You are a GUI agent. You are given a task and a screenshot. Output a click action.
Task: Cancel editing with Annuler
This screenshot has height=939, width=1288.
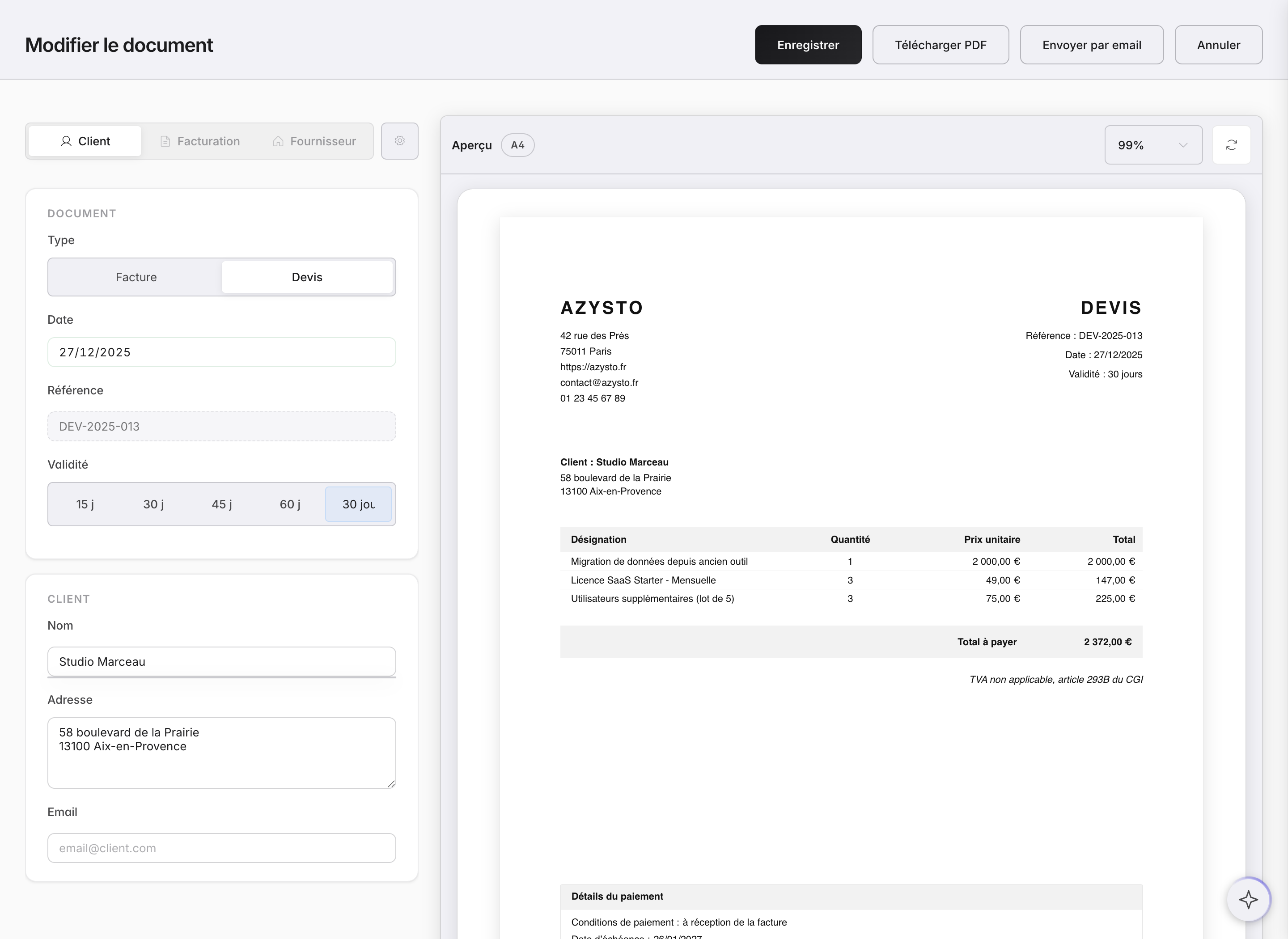click(x=1219, y=45)
